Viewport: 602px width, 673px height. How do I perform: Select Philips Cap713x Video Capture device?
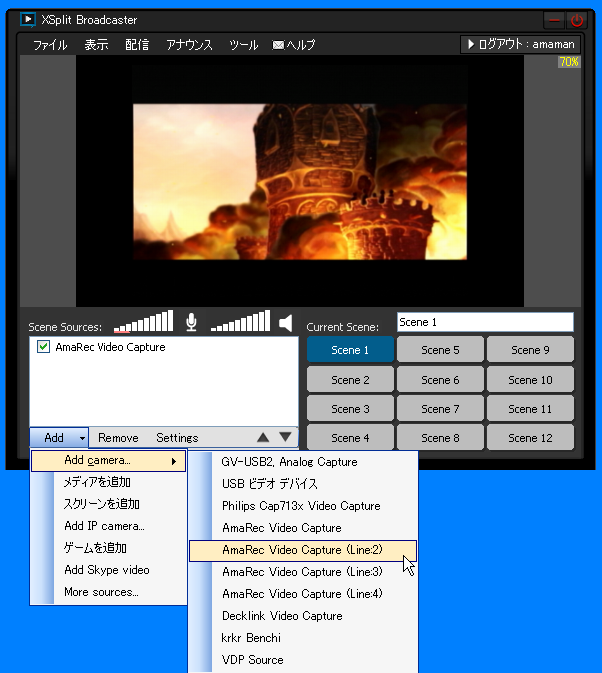coord(303,506)
